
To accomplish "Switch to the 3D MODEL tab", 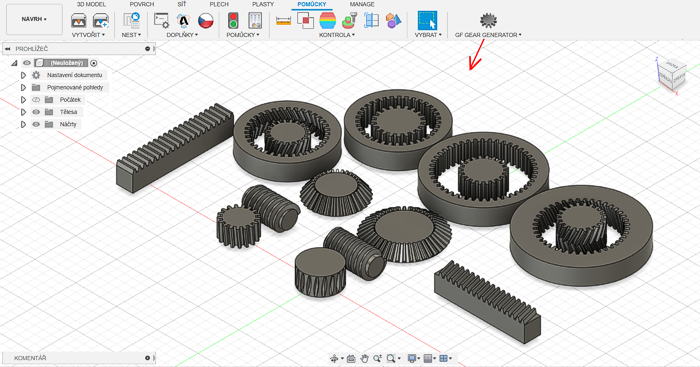I will 91,4.
